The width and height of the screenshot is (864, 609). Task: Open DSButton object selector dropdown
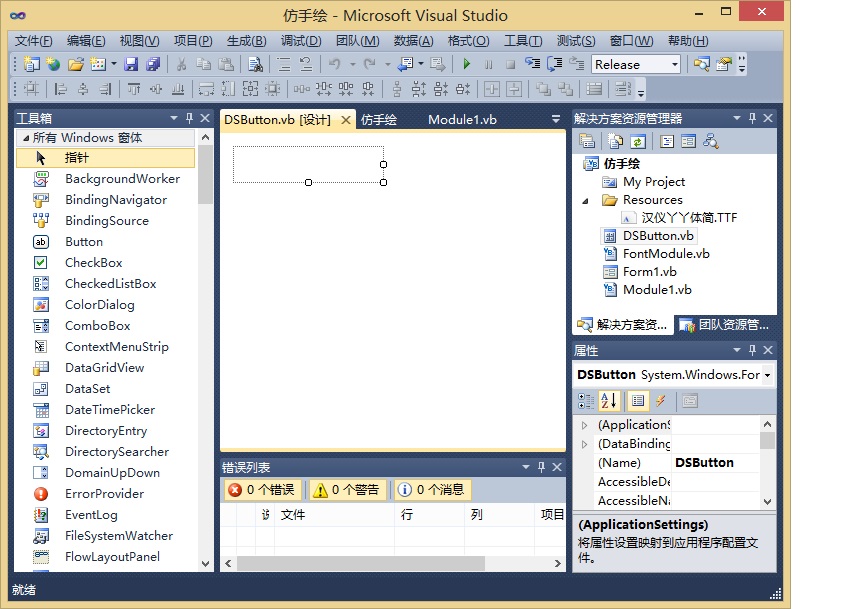pos(767,375)
